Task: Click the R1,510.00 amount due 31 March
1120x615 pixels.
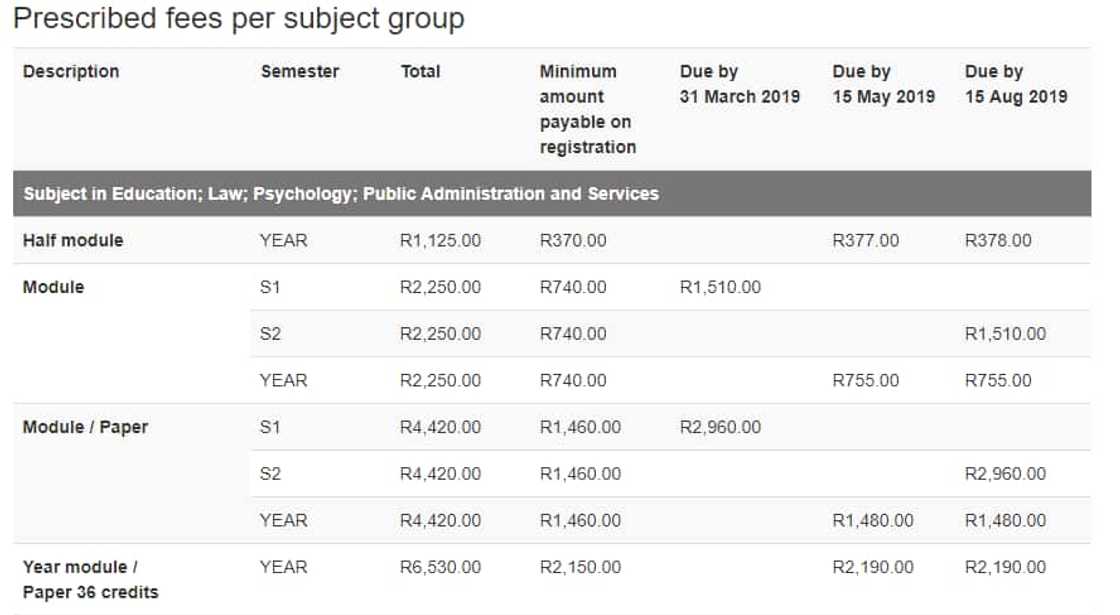Action: pyautogui.click(x=720, y=288)
